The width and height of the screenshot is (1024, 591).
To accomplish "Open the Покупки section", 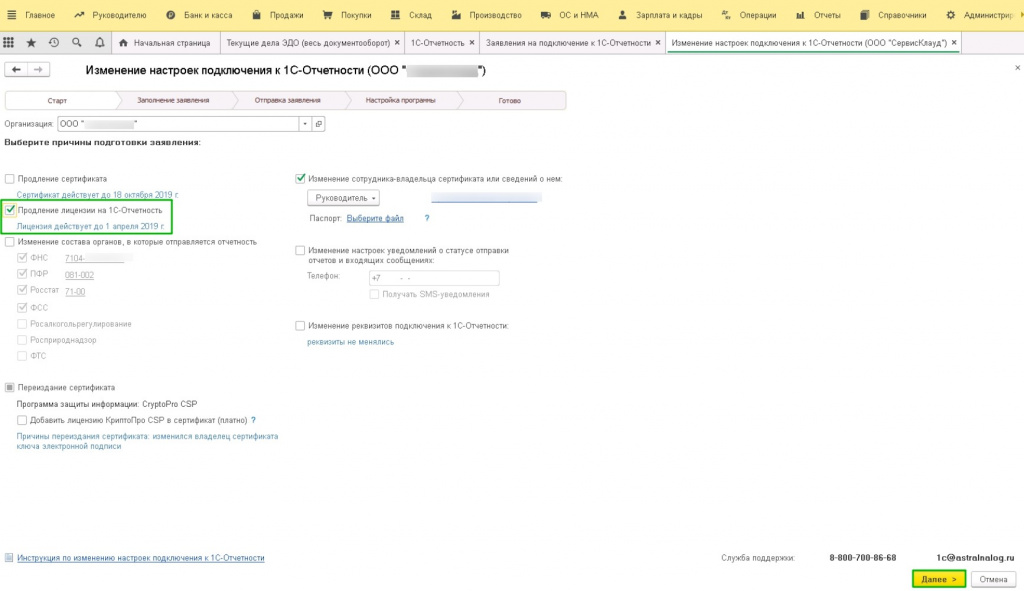I will pos(347,14).
